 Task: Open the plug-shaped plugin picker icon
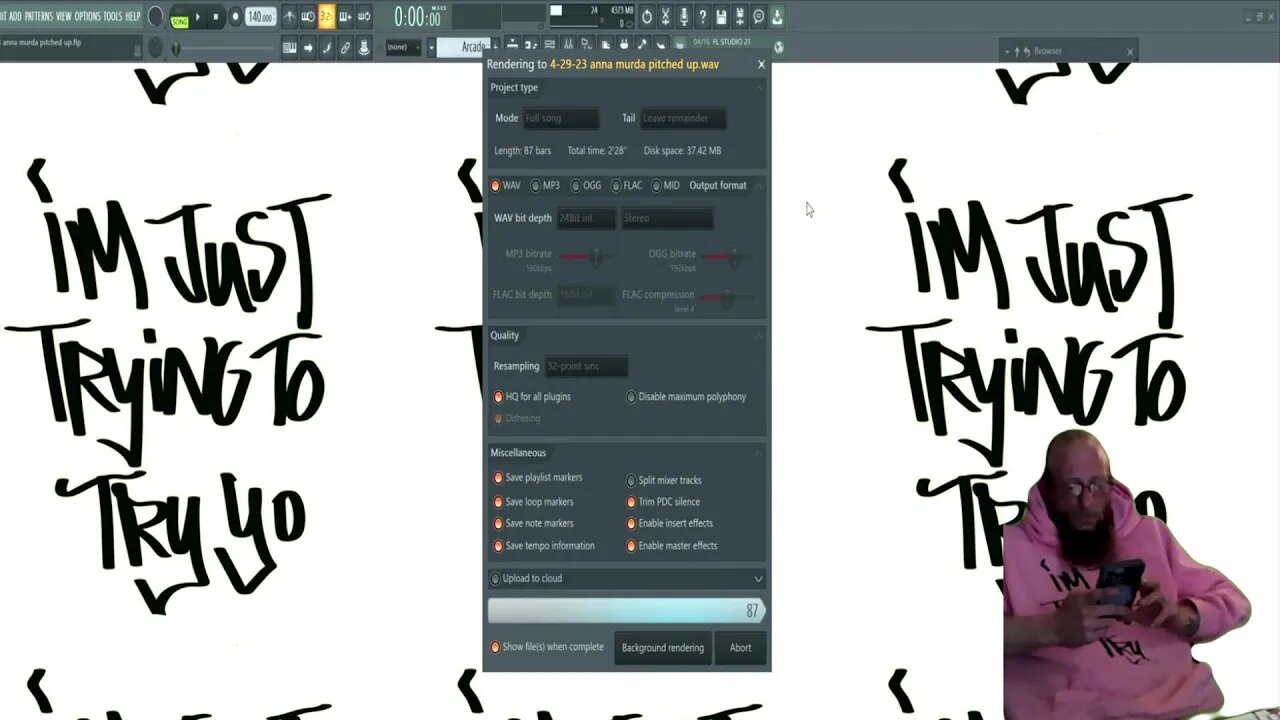(624, 45)
